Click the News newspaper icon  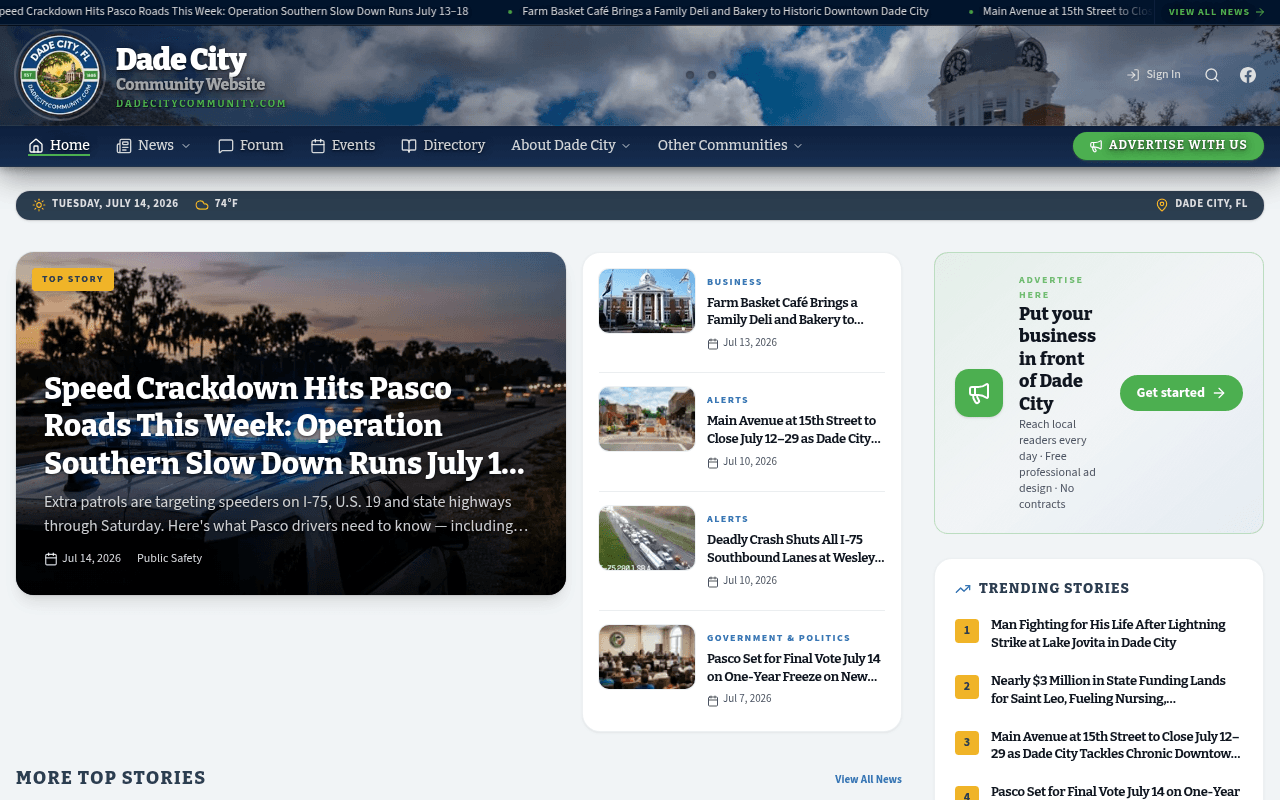[x=124, y=146]
